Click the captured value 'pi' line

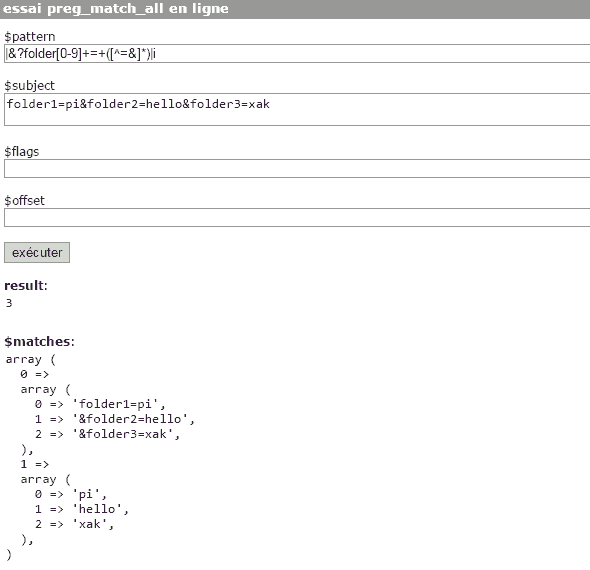pos(71,494)
